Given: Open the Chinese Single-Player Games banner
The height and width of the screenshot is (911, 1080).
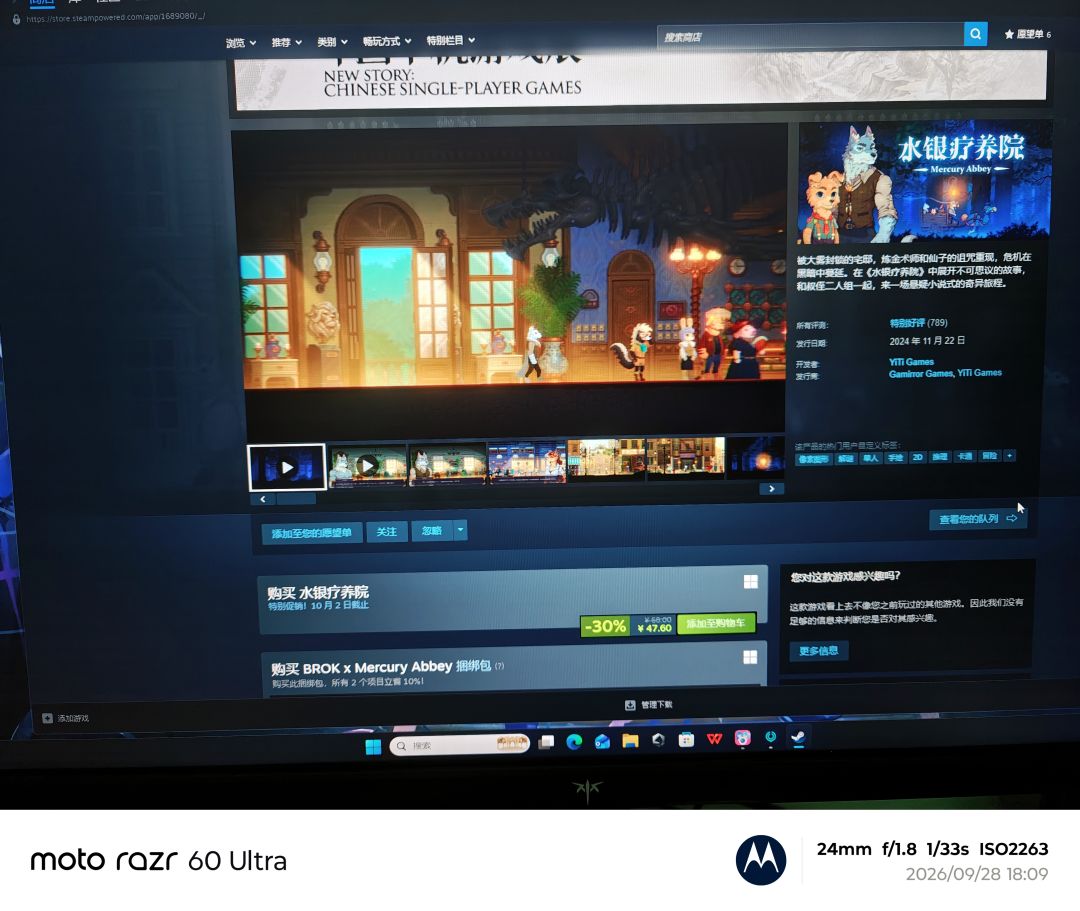Looking at the screenshot, I should 641,81.
